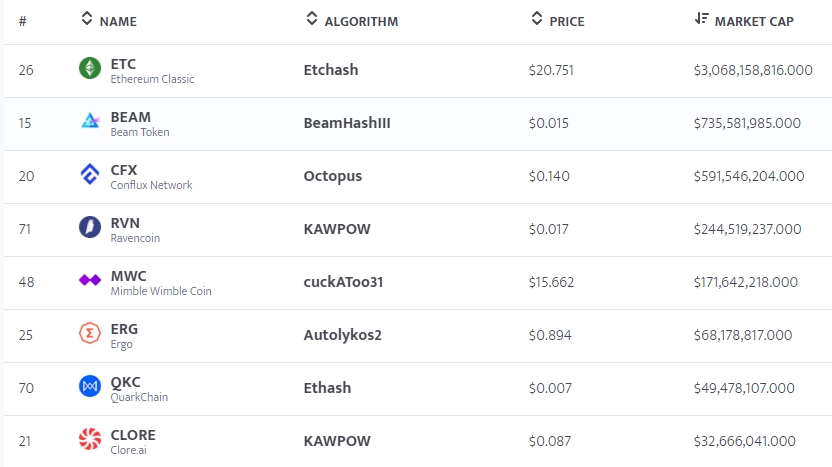
Task: Toggle Market Cap descending sort icon
Action: (x=701, y=20)
